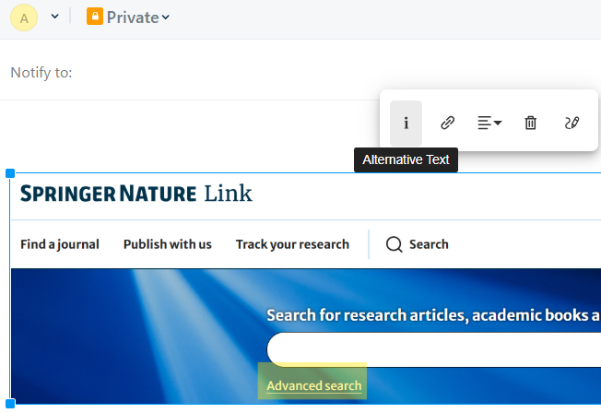This screenshot has height=413, width=601.
Task: Click the yellow user avatar A
Action: 24,18
